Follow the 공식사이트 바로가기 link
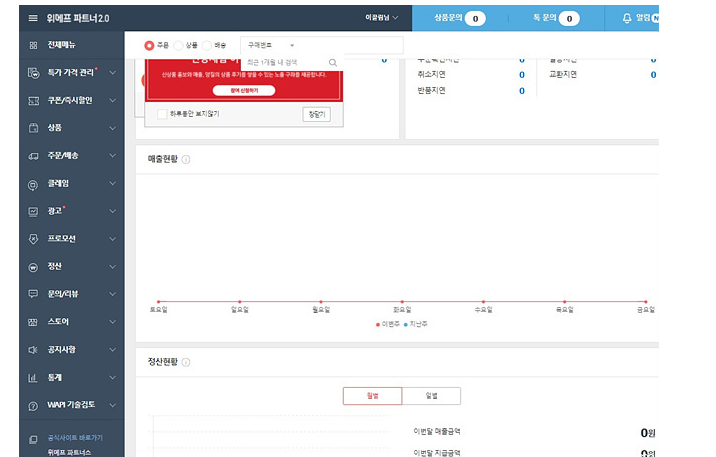Screen dimensions: 716x457 click(75, 438)
